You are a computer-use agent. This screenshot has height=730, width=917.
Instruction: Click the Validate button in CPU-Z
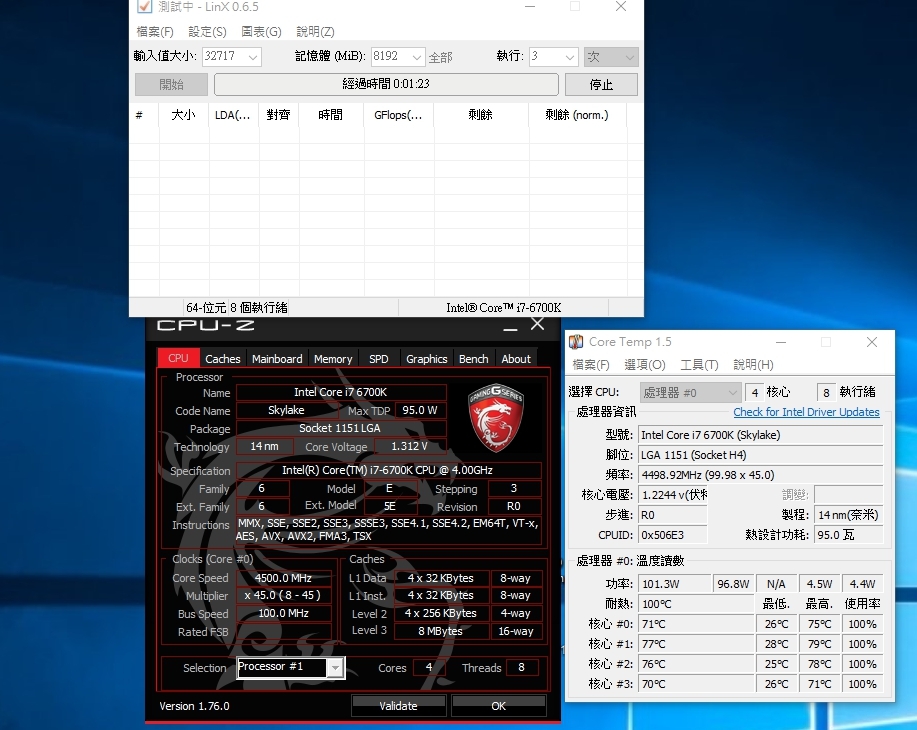coord(398,706)
